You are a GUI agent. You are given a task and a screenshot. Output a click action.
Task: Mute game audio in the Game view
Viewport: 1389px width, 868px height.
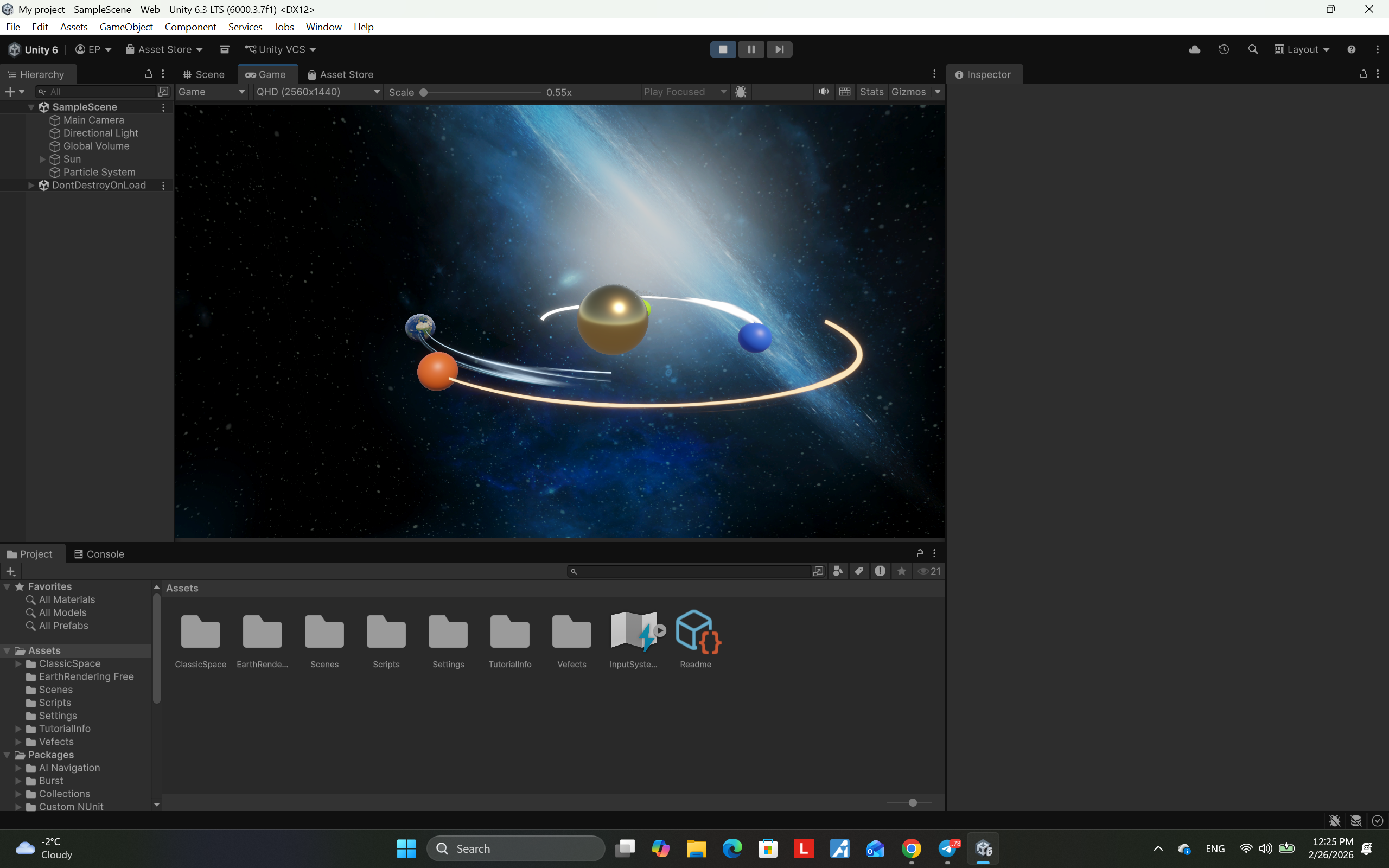tap(823, 91)
